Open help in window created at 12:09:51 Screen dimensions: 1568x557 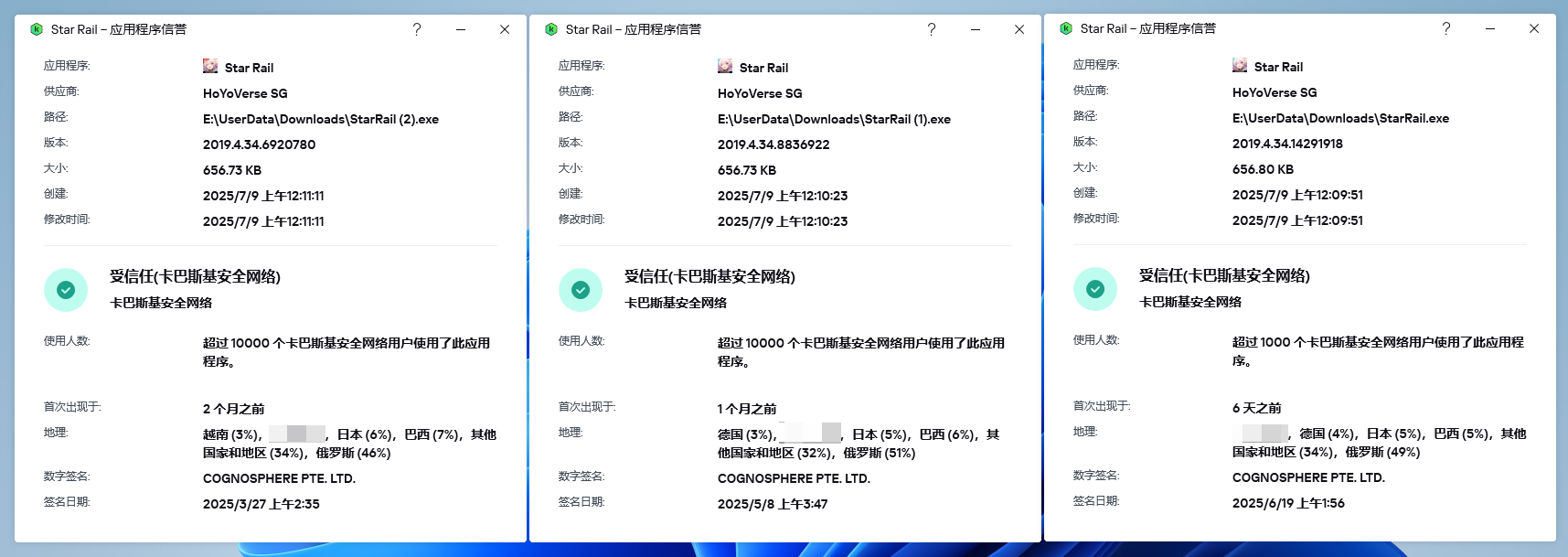coord(1446,28)
